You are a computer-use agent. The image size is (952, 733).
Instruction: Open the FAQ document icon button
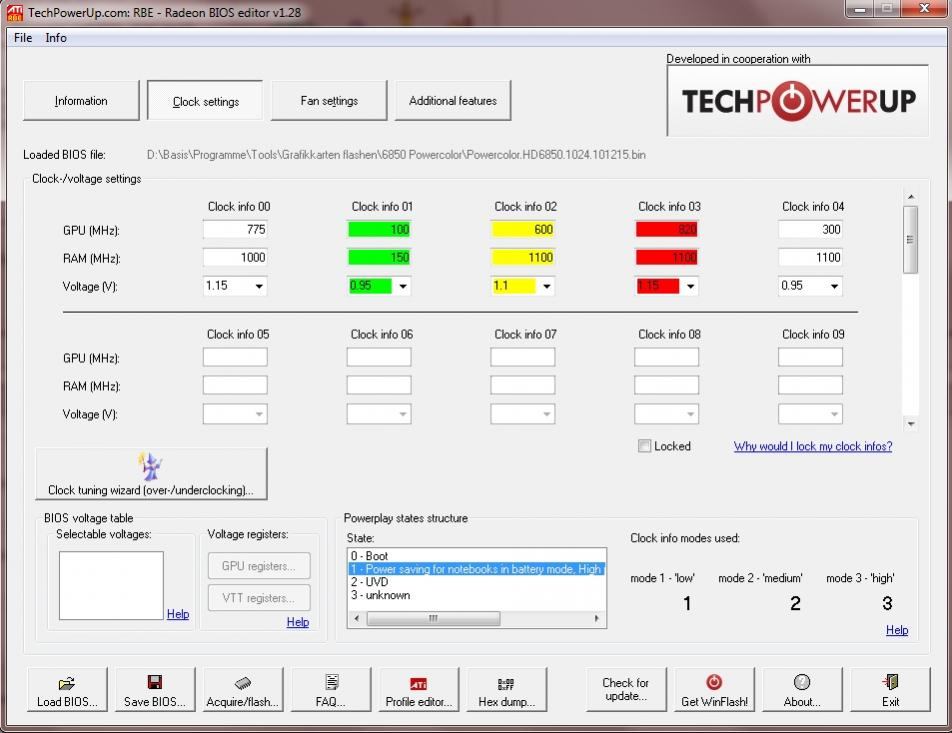tap(331, 689)
